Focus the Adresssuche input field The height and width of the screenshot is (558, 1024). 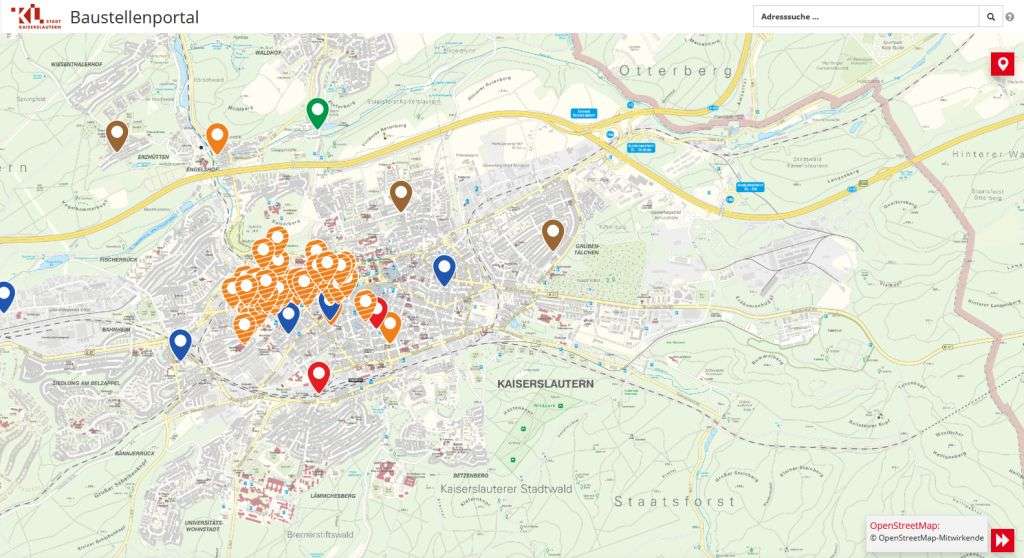[866, 17]
